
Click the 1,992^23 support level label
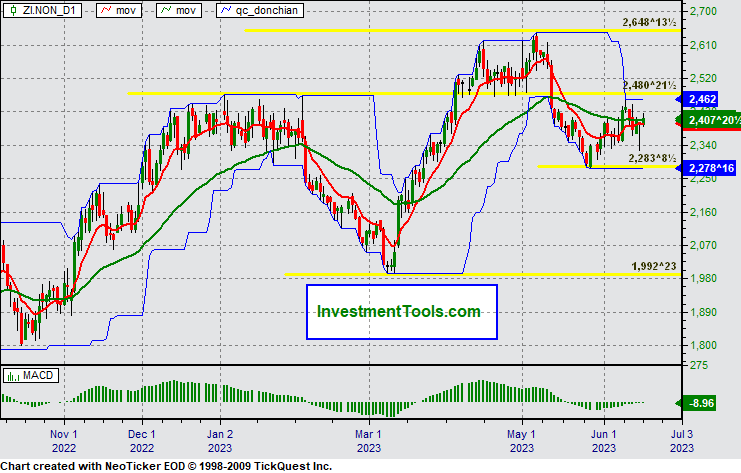point(654,265)
